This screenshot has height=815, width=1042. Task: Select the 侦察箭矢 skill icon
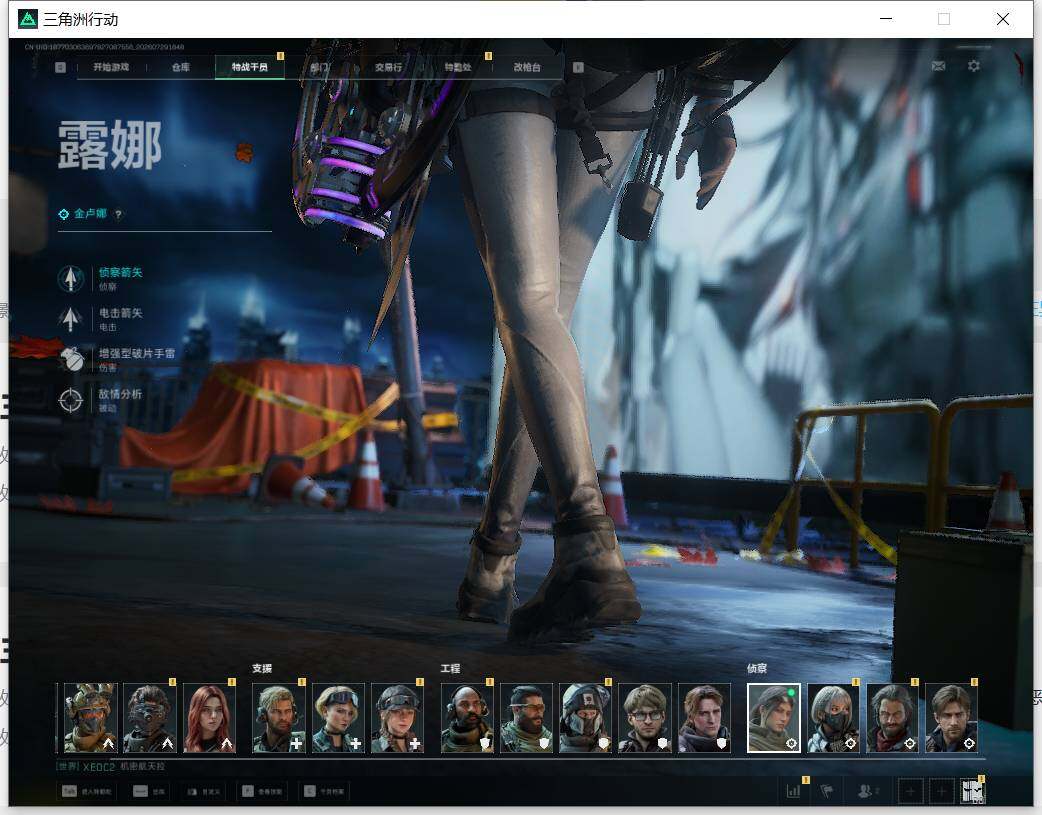(x=70, y=279)
